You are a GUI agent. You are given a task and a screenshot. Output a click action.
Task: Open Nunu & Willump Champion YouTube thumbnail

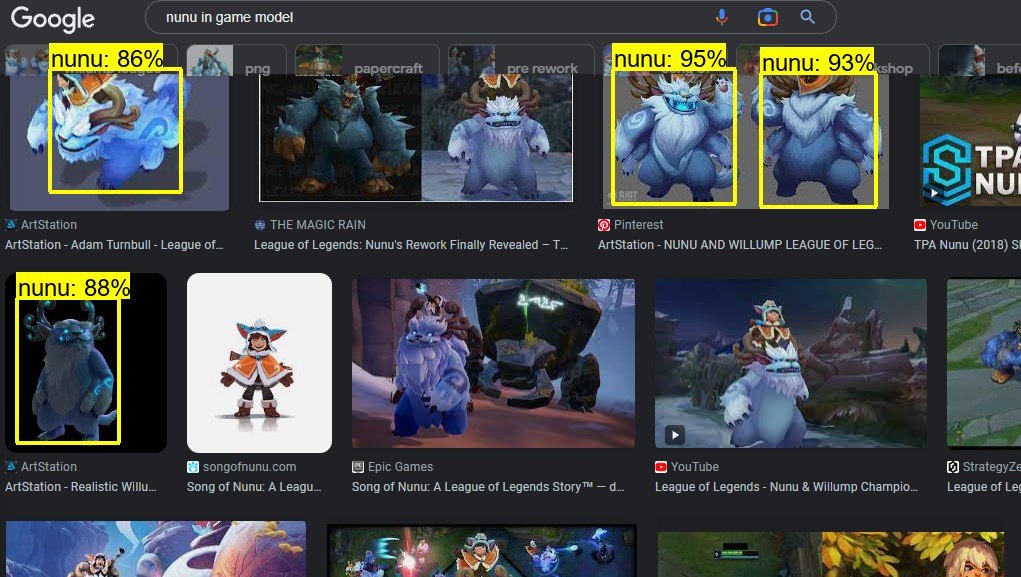coord(790,363)
